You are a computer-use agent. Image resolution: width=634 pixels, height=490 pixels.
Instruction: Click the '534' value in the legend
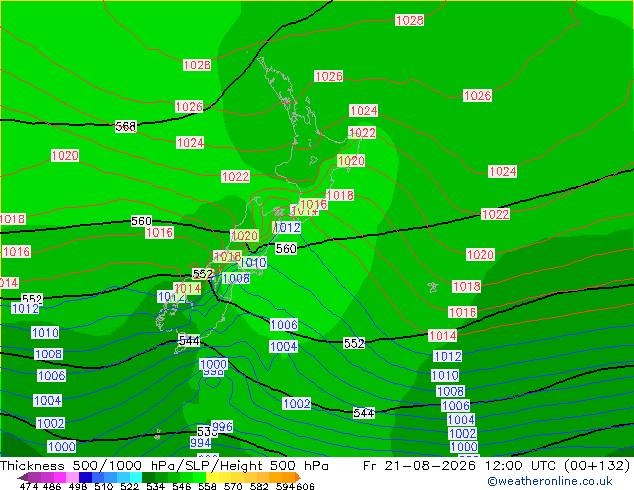coord(155,486)
